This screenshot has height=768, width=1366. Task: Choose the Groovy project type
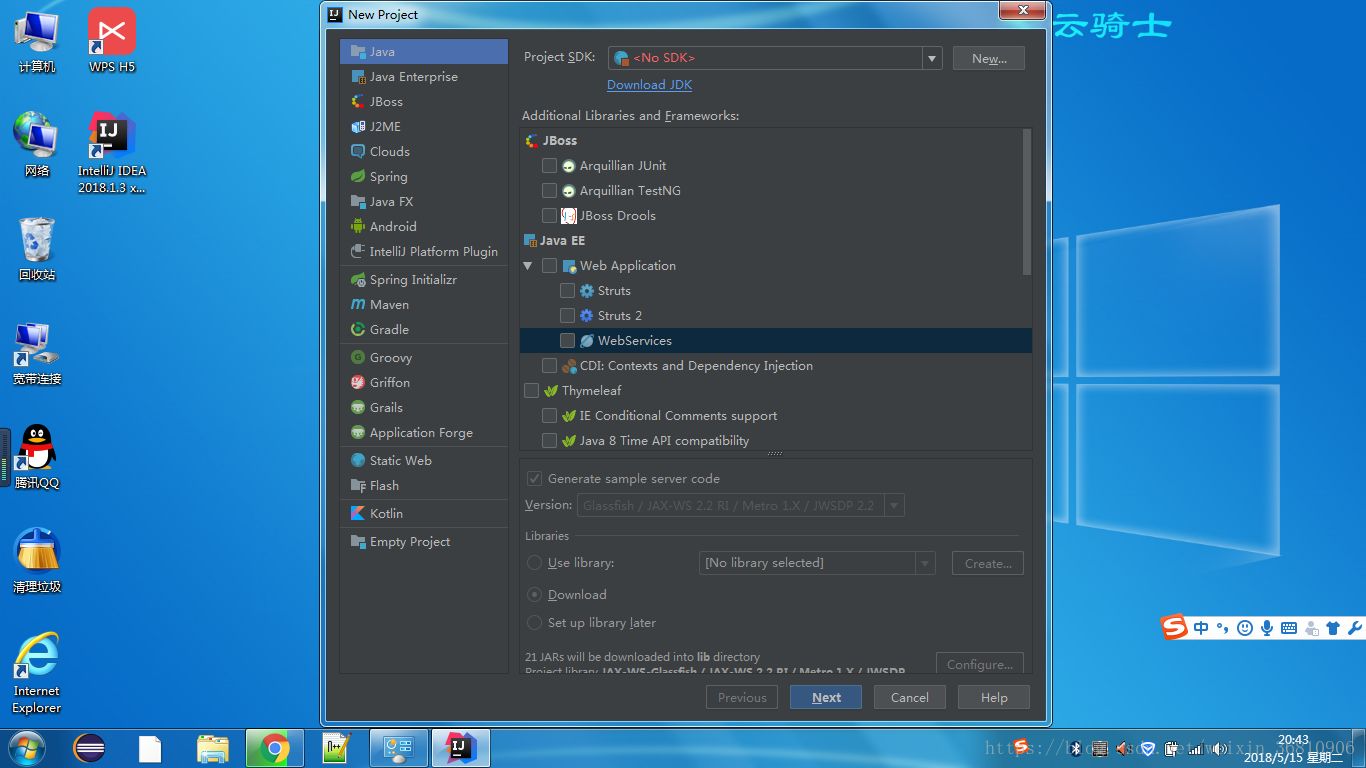point(424,358)
